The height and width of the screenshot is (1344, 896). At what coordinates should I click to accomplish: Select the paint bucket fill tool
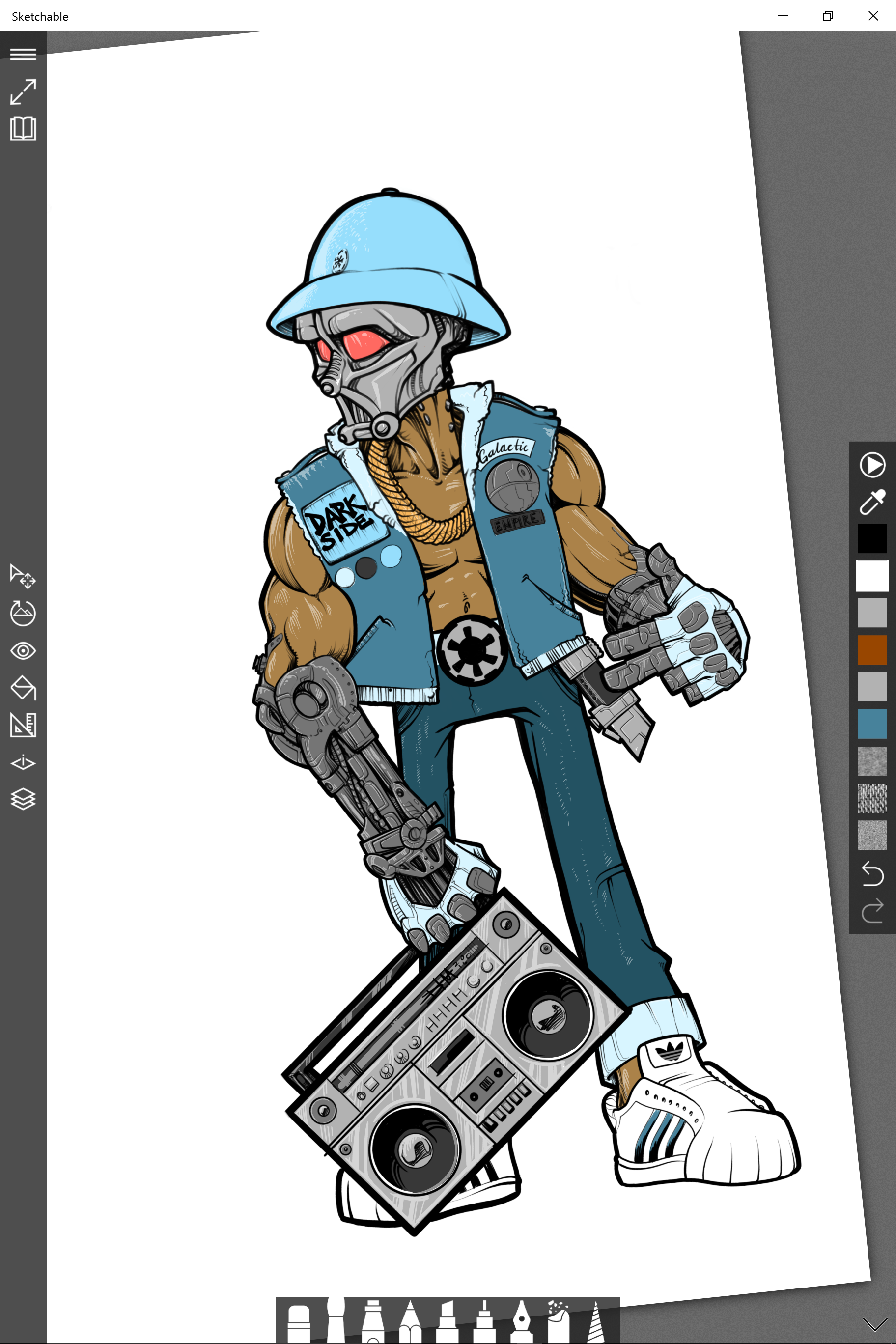tap(23, 688)
